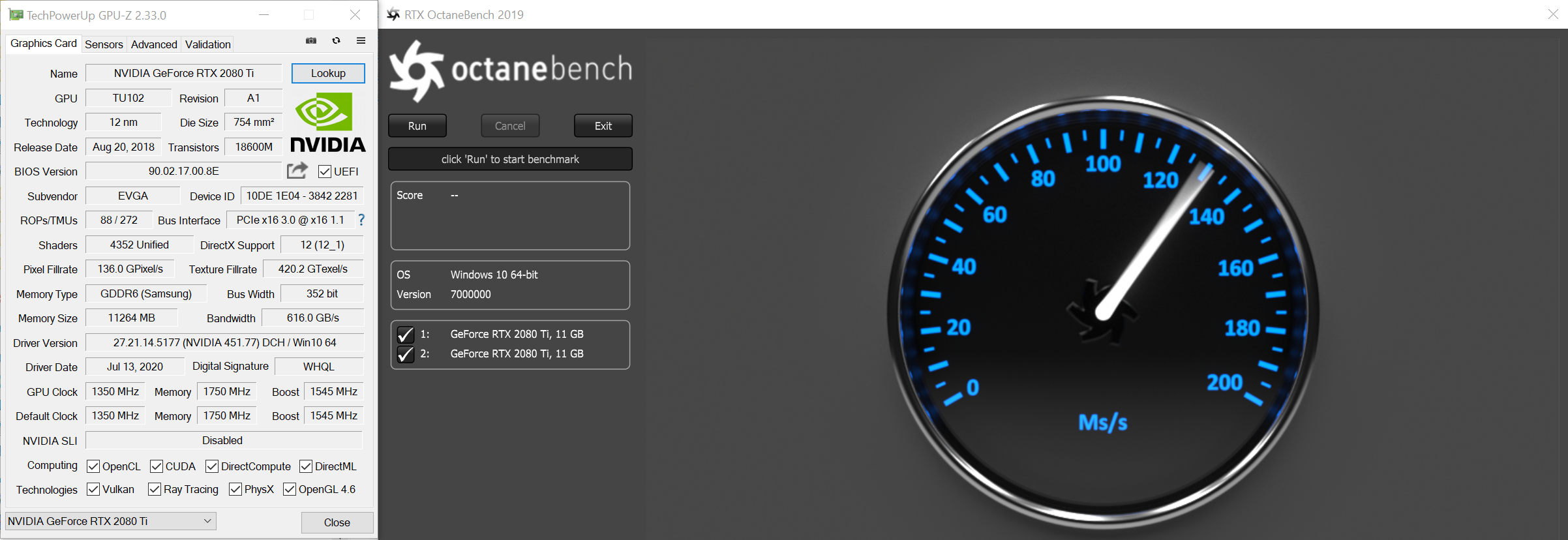Image resolution: width=1568 pixels, height=540 pixels.
Task: Toggle the DirectML checkbox
Action: tap(306, 466)
